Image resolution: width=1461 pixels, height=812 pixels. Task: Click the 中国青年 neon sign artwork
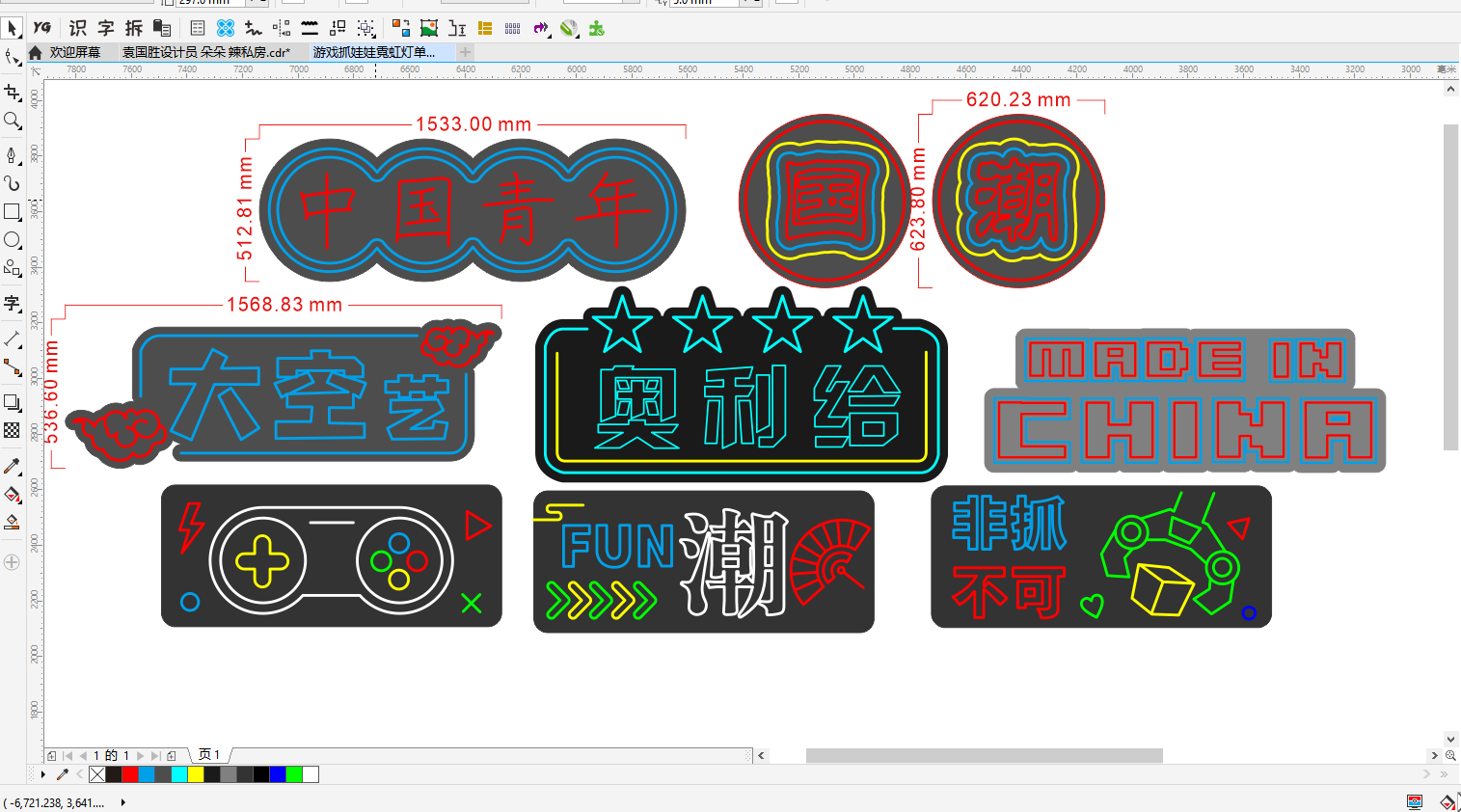coord(473,210)
